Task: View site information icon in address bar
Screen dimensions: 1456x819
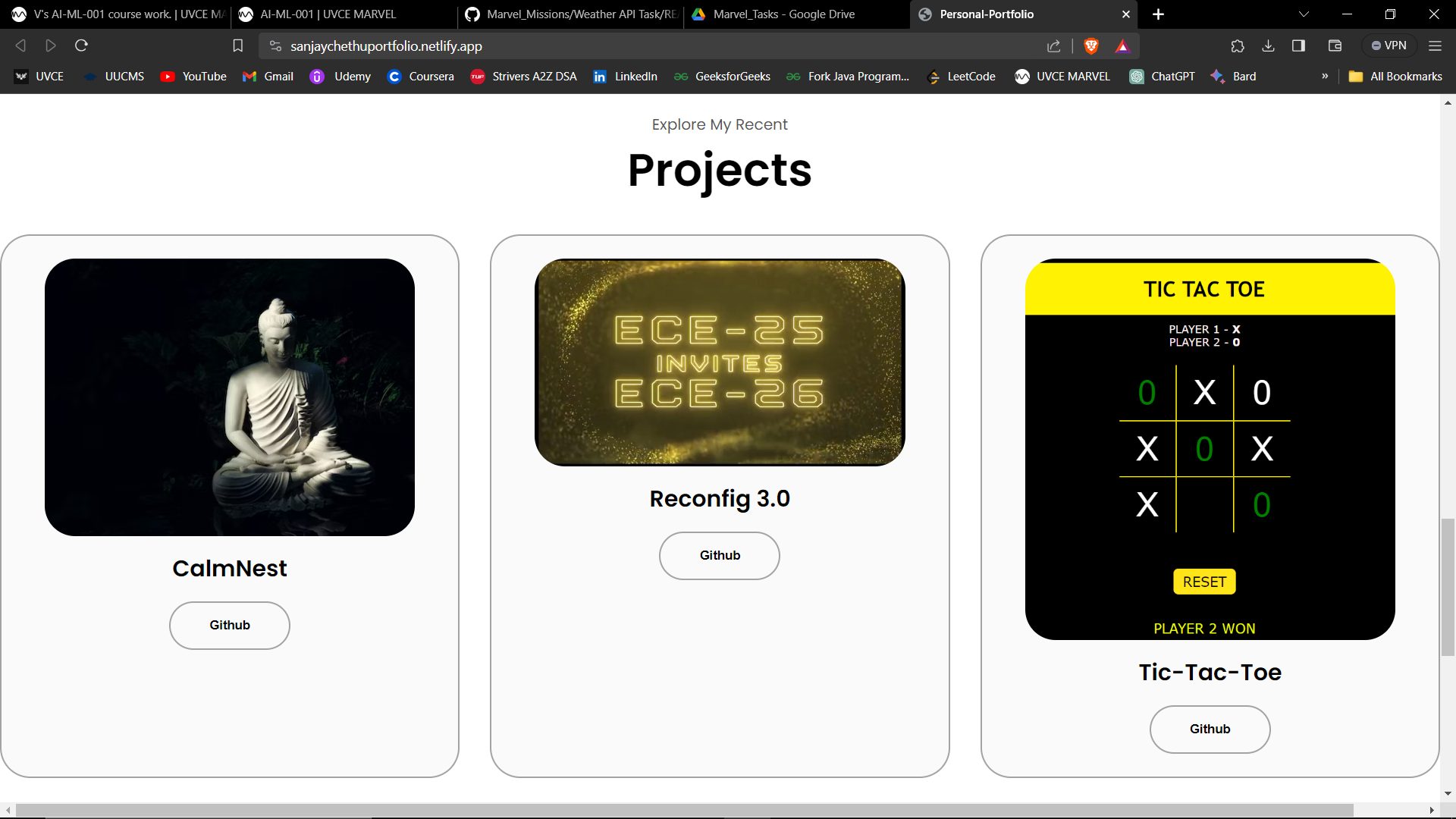Action: (x=275, y=46)
